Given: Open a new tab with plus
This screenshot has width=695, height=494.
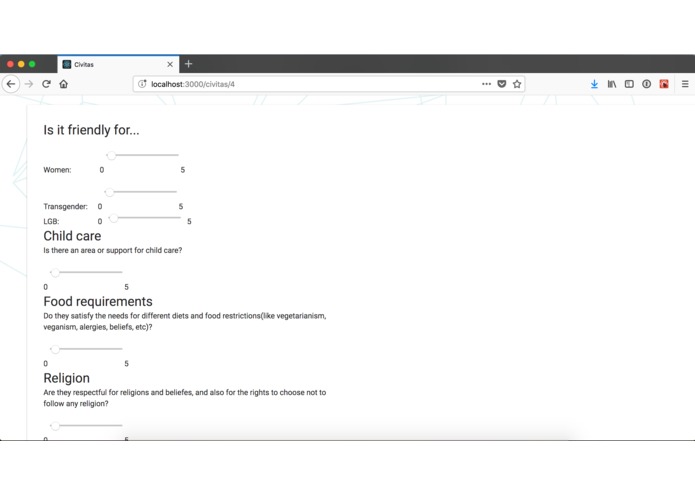Looking at the screenshot, I should tap(188, 64).
